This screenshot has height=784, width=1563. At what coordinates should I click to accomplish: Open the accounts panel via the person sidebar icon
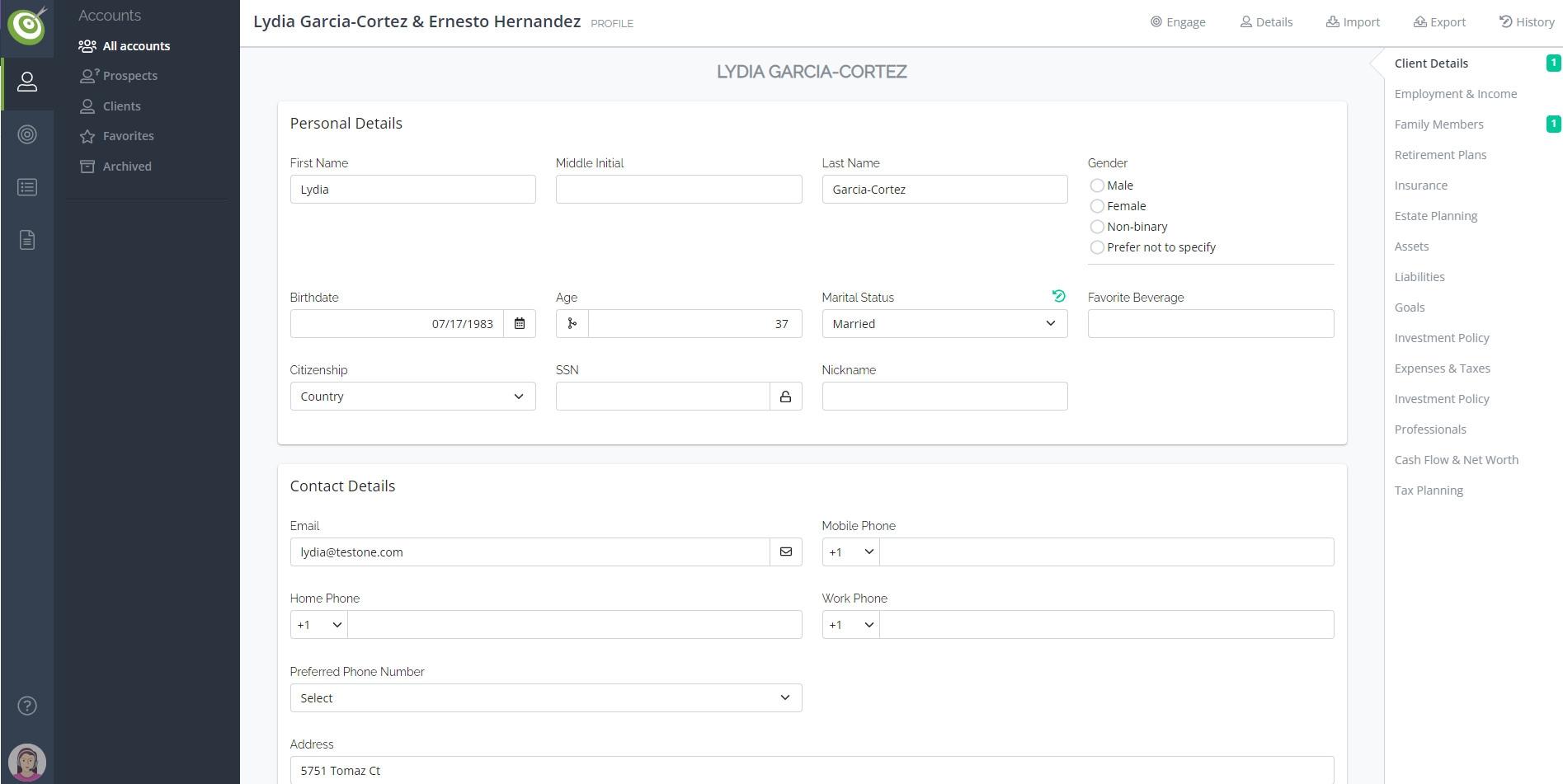27,82
